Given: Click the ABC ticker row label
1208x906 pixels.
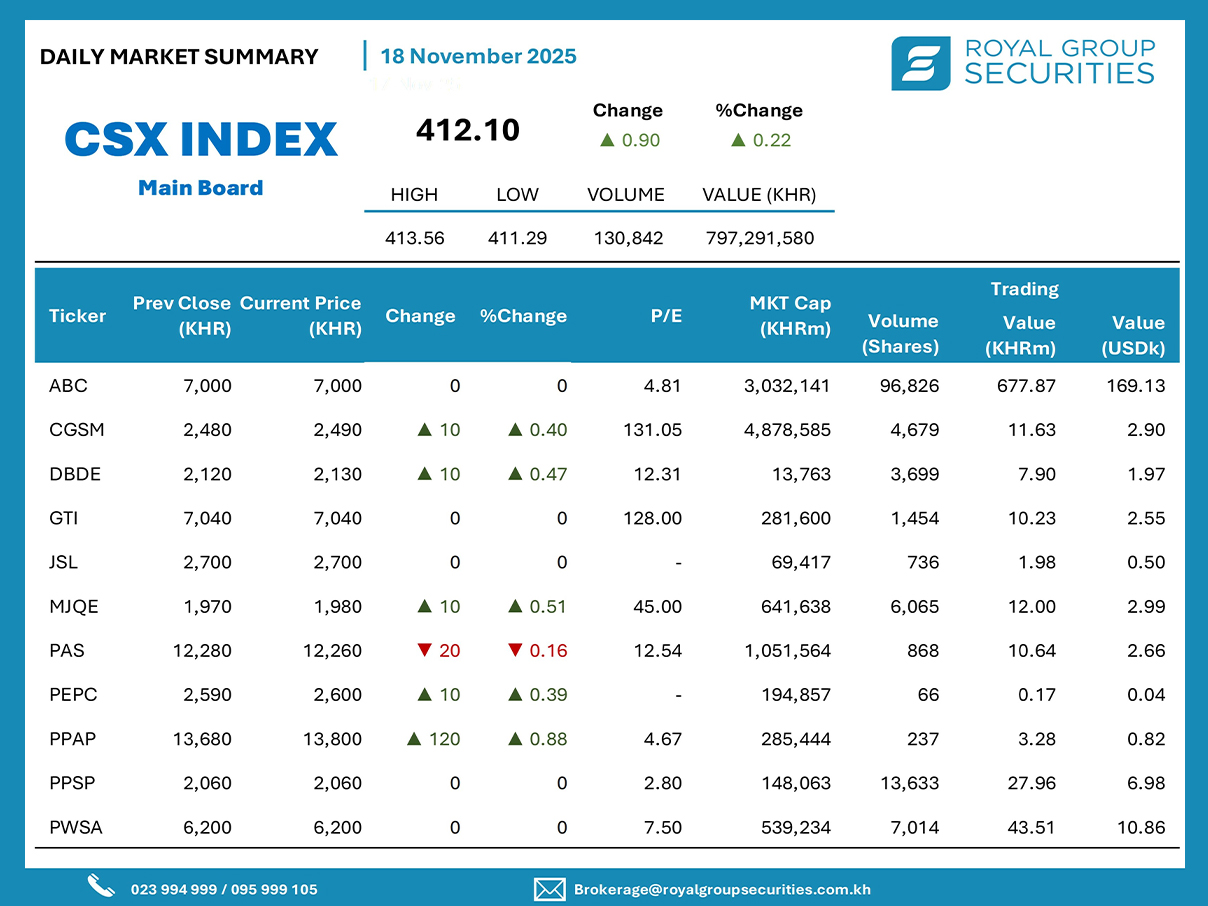Looking at the screenshot, I should [x=68, y=386].
